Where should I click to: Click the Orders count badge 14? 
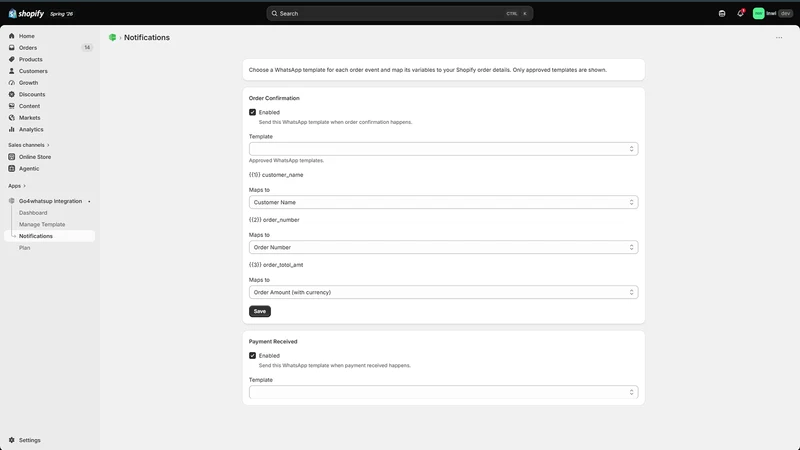[x=87, y=47]
